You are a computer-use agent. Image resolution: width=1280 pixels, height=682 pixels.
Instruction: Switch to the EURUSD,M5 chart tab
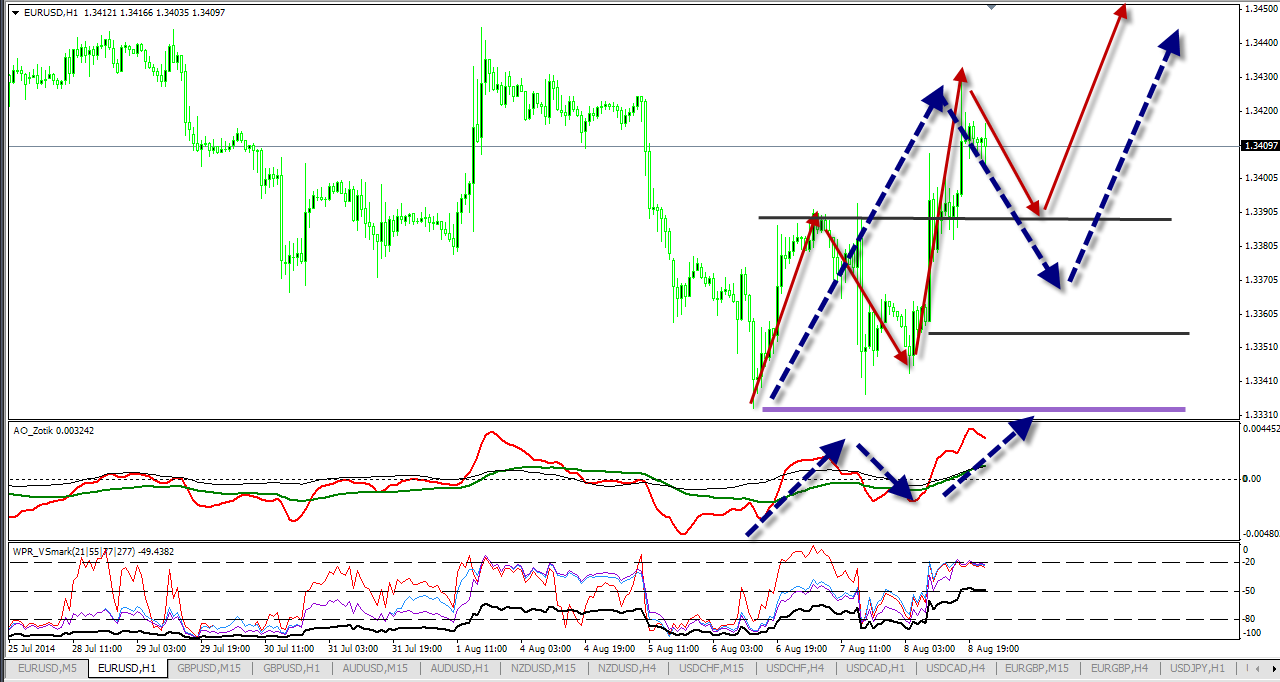click(47, 668)
